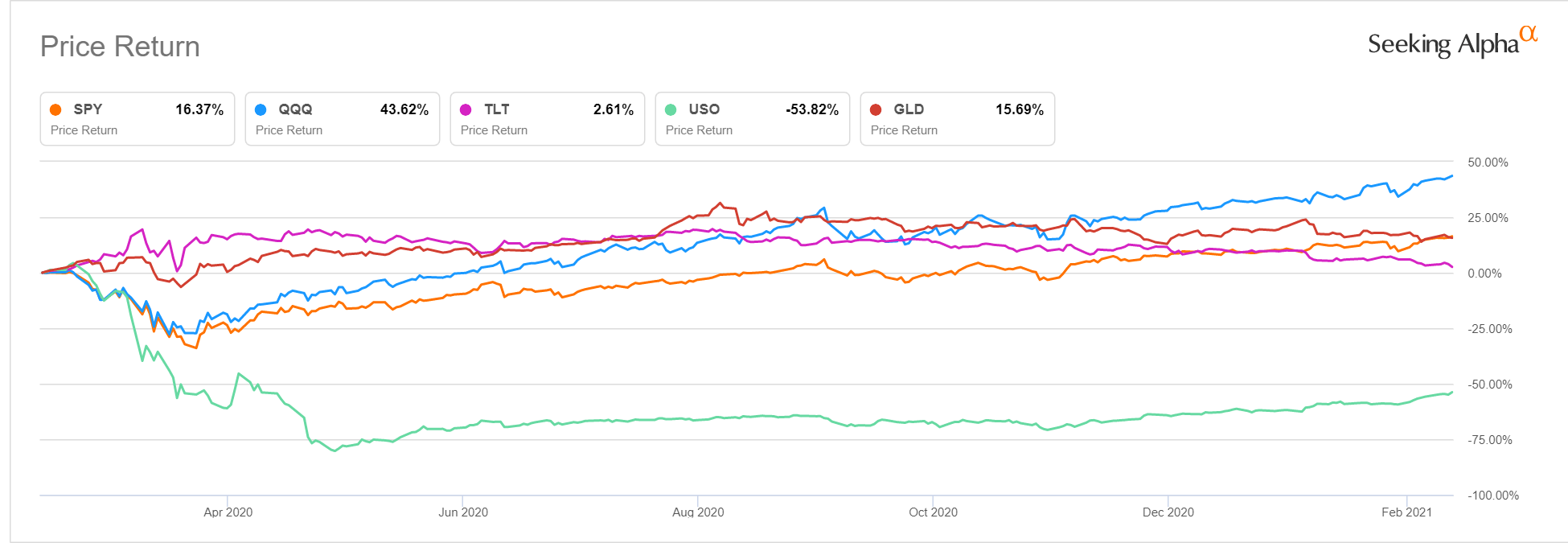1568x543 pixels.
Task: Click the orange SPY legend dot
Action: pyautogui.click(x=55, y=109)
